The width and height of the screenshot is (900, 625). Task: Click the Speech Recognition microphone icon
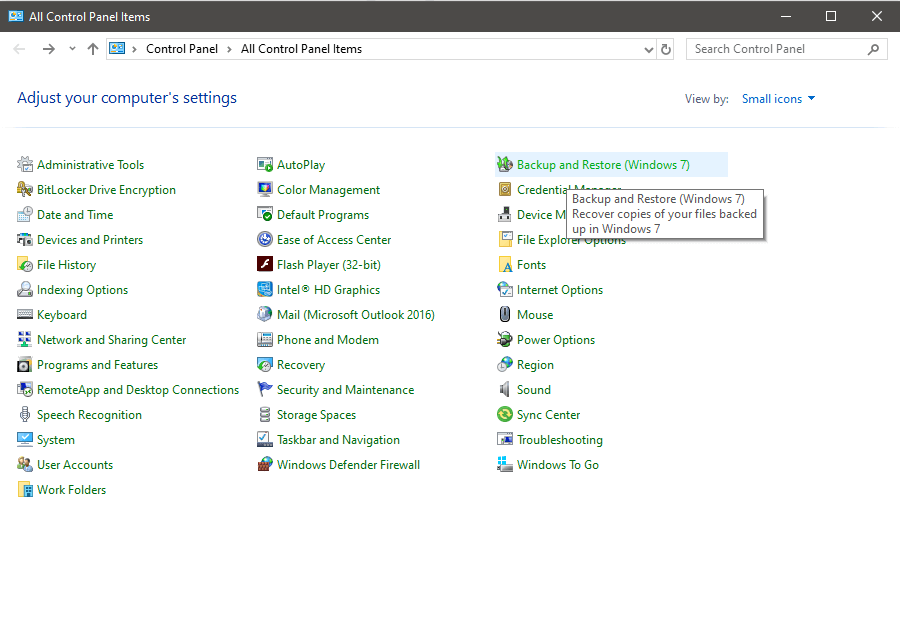coord(24,414)
